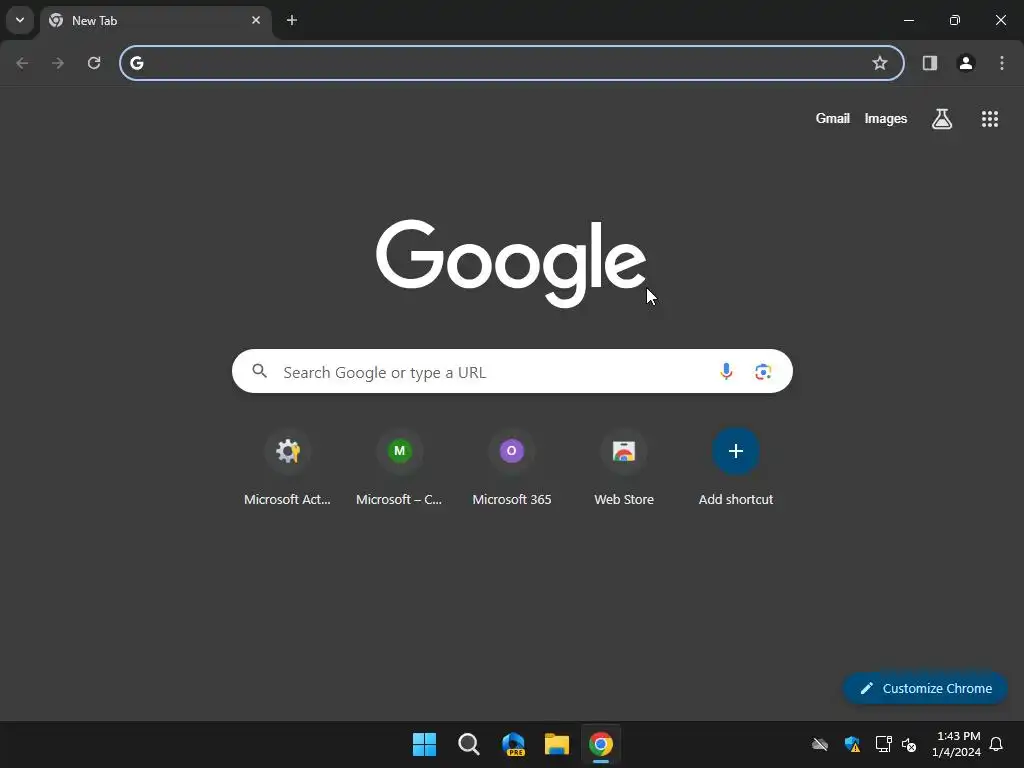Open a new tab with plus button
Screen dimensions: 1024x768
292,20
